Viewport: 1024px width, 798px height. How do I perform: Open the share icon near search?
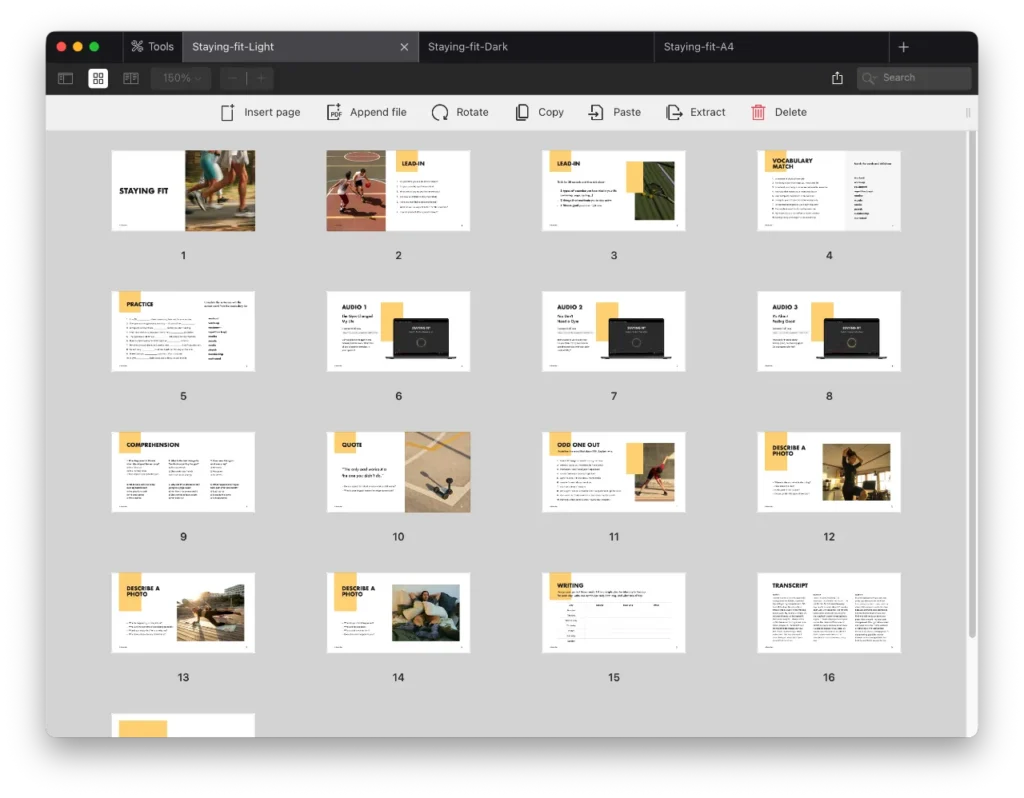click(x=837, y=78)
